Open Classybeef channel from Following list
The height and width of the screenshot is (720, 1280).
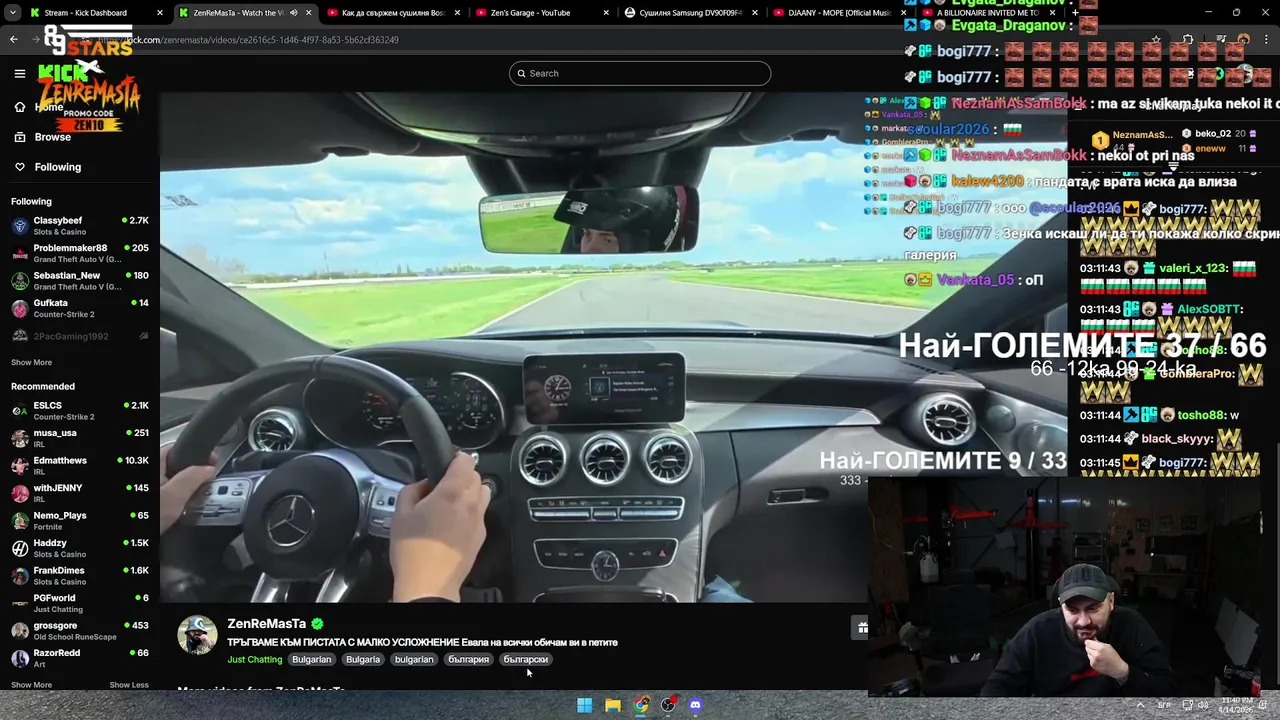pos(80,226)
